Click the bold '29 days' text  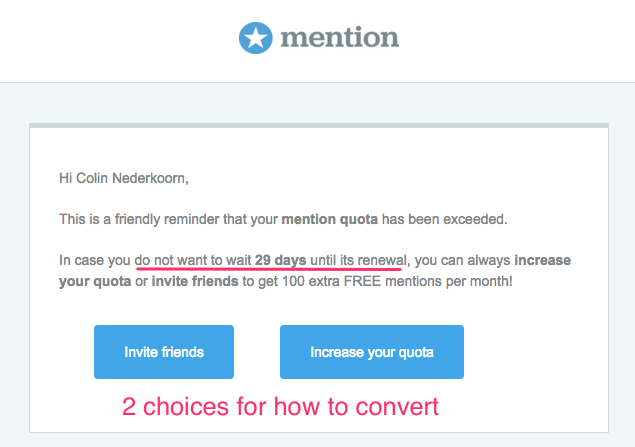coord(280,260)
